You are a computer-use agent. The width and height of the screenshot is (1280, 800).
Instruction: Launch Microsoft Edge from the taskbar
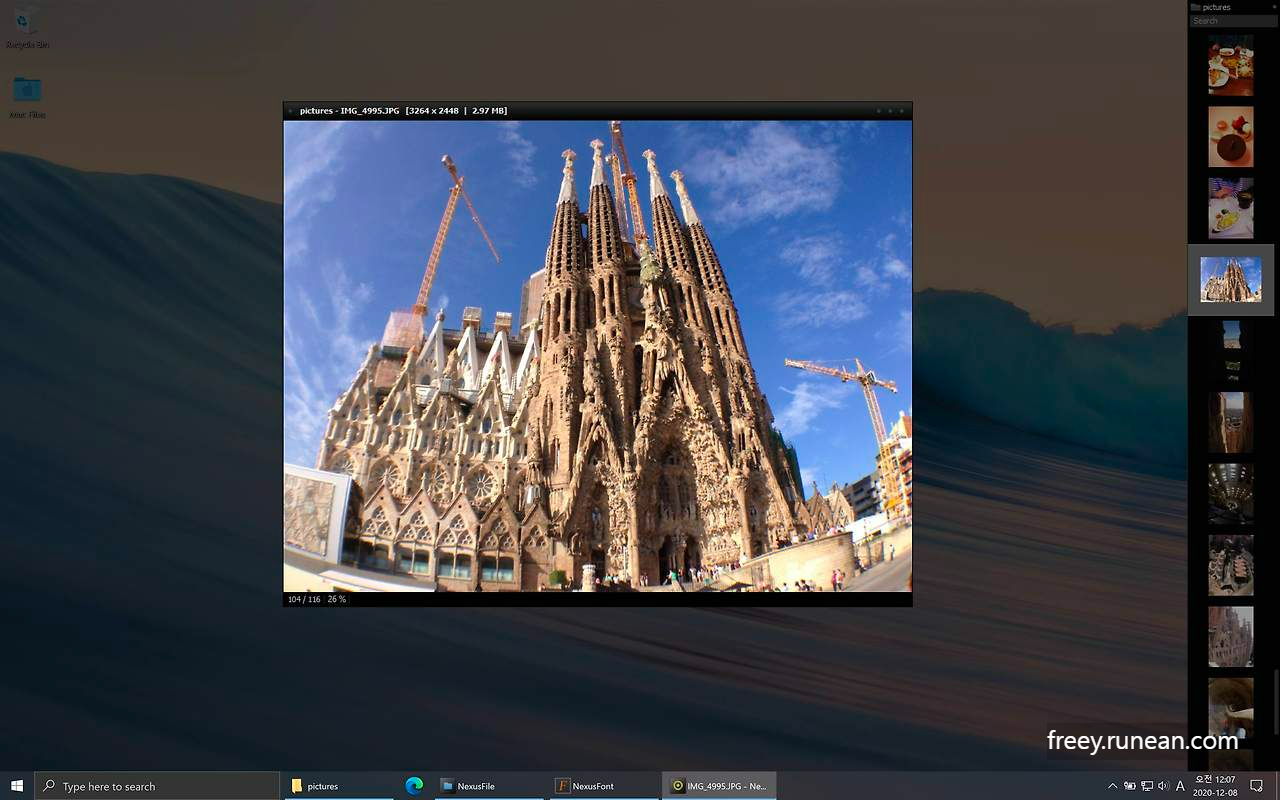coord(414,786)
